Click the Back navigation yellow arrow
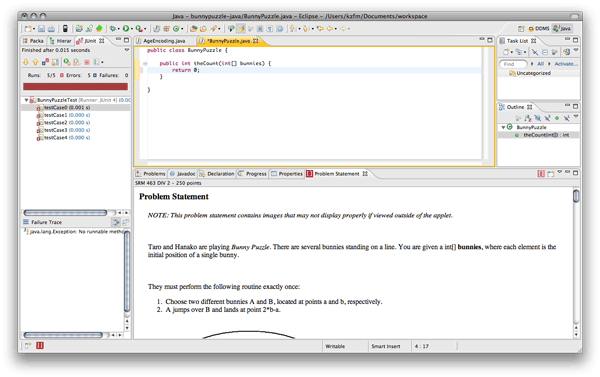600x377 pixels. [329, 29]
